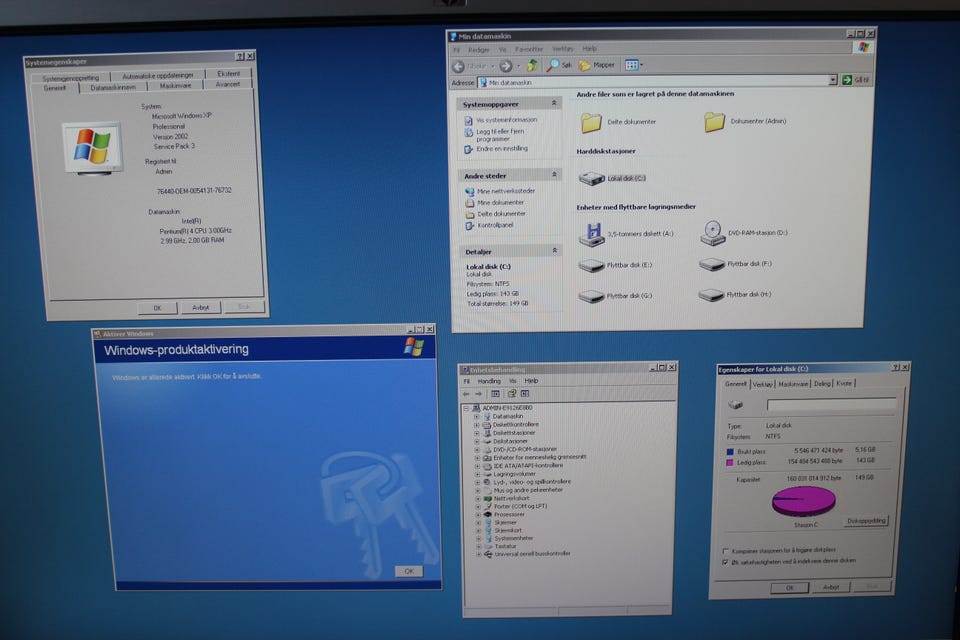Click the Forward arrow in Min datamaskin toolbar
The image size is (960, 640).
506,66
